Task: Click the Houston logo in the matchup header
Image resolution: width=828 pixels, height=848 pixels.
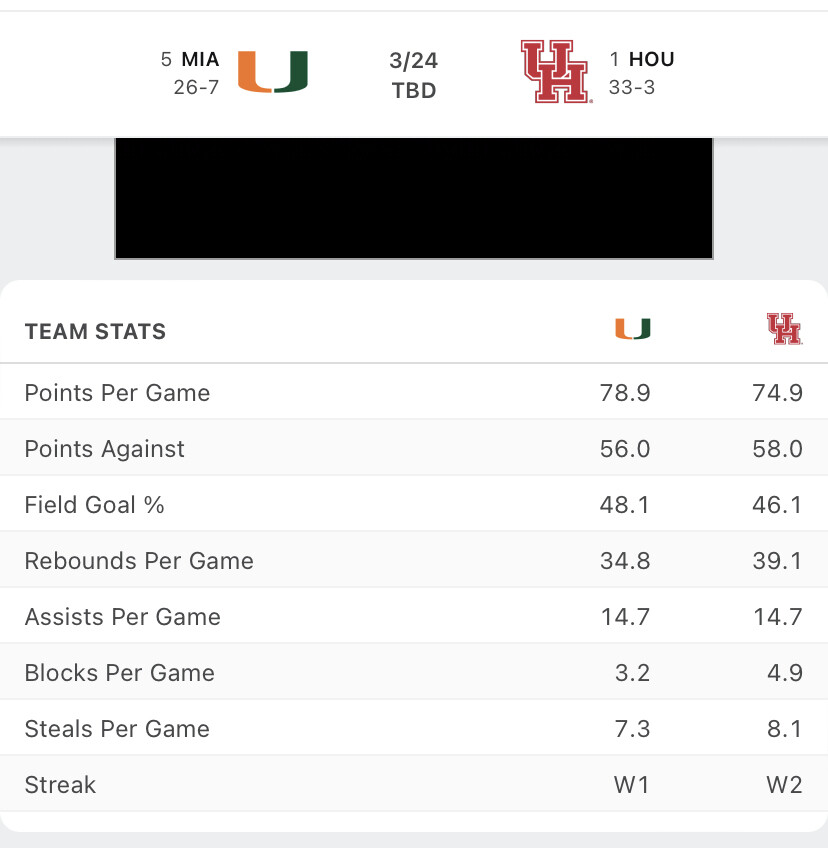Action: coord(557,71)
